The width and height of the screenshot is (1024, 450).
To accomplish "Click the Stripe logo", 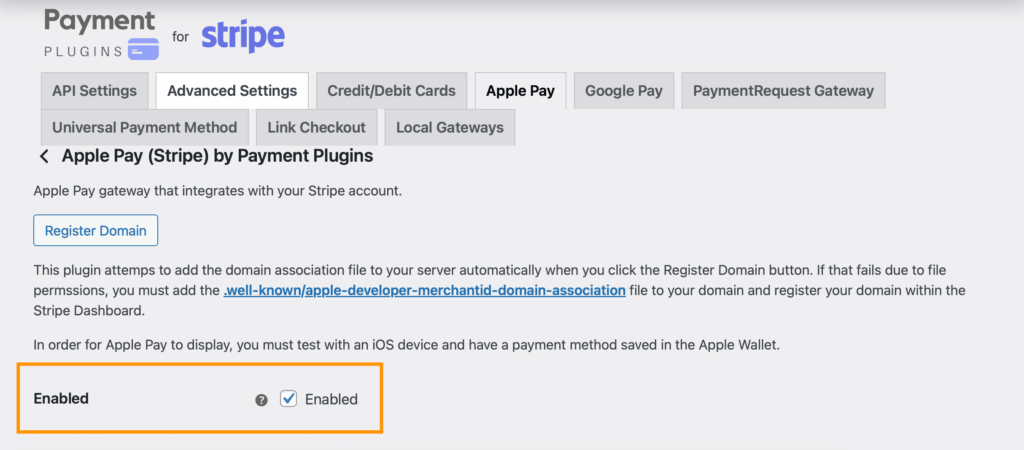I will 243,36.
